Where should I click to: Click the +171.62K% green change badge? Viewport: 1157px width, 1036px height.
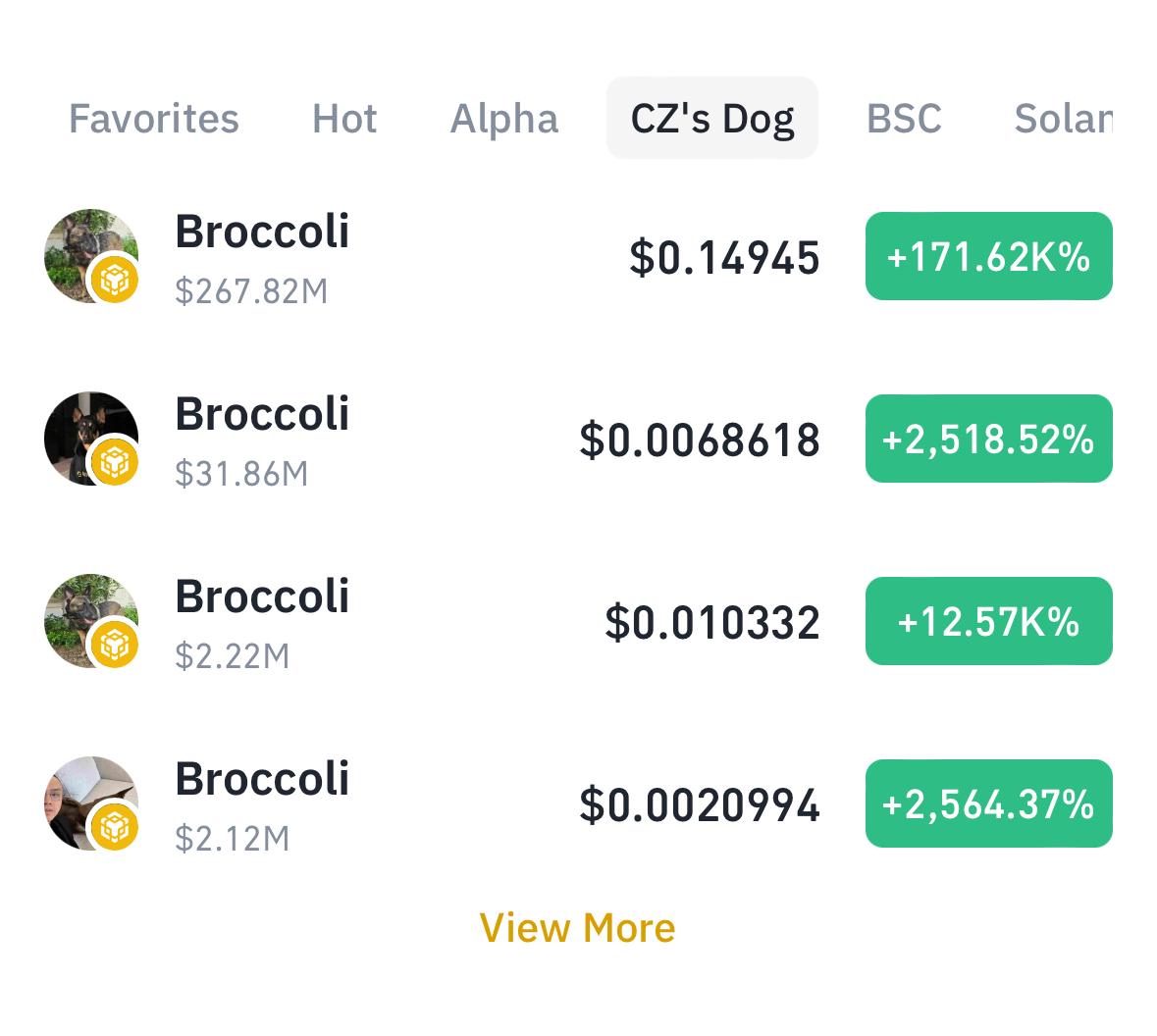pyautogui.click(x=988, y=256)
